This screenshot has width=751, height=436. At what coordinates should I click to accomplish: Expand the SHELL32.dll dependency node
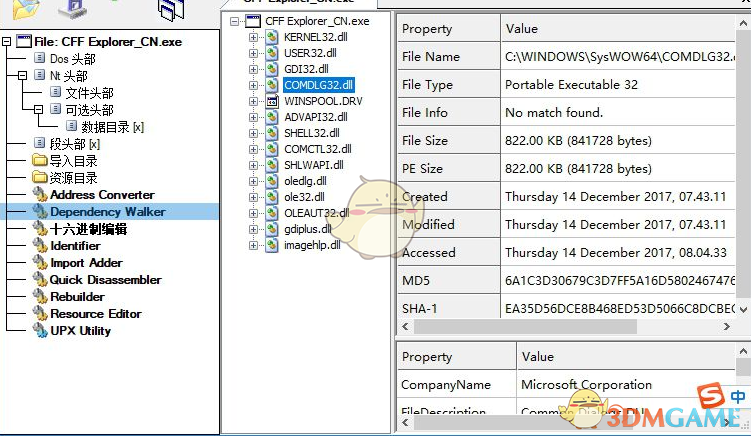(x=253, y=133)
